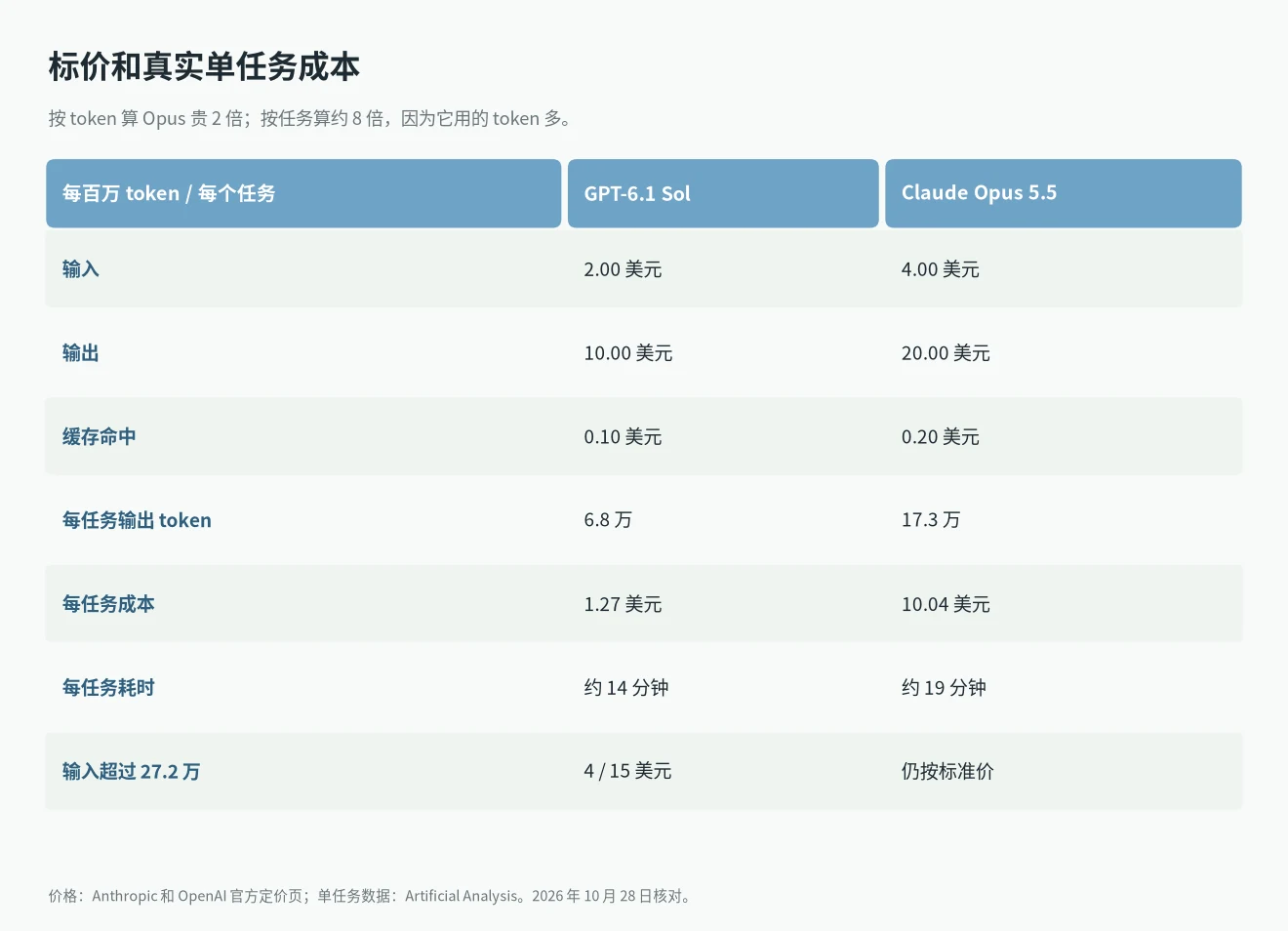Click the value 0.20 美元
The image size is (1288, 931).
[x=940, y=437]
